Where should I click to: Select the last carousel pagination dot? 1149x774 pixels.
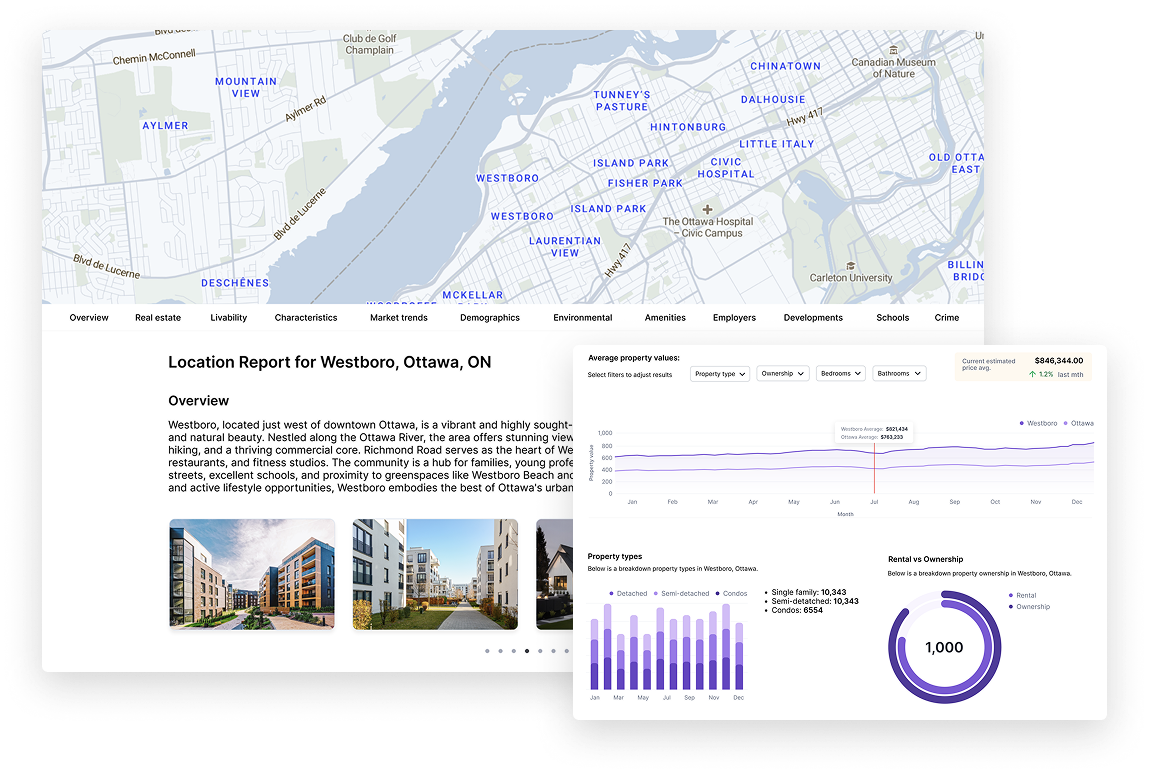[x=567, y=650]
